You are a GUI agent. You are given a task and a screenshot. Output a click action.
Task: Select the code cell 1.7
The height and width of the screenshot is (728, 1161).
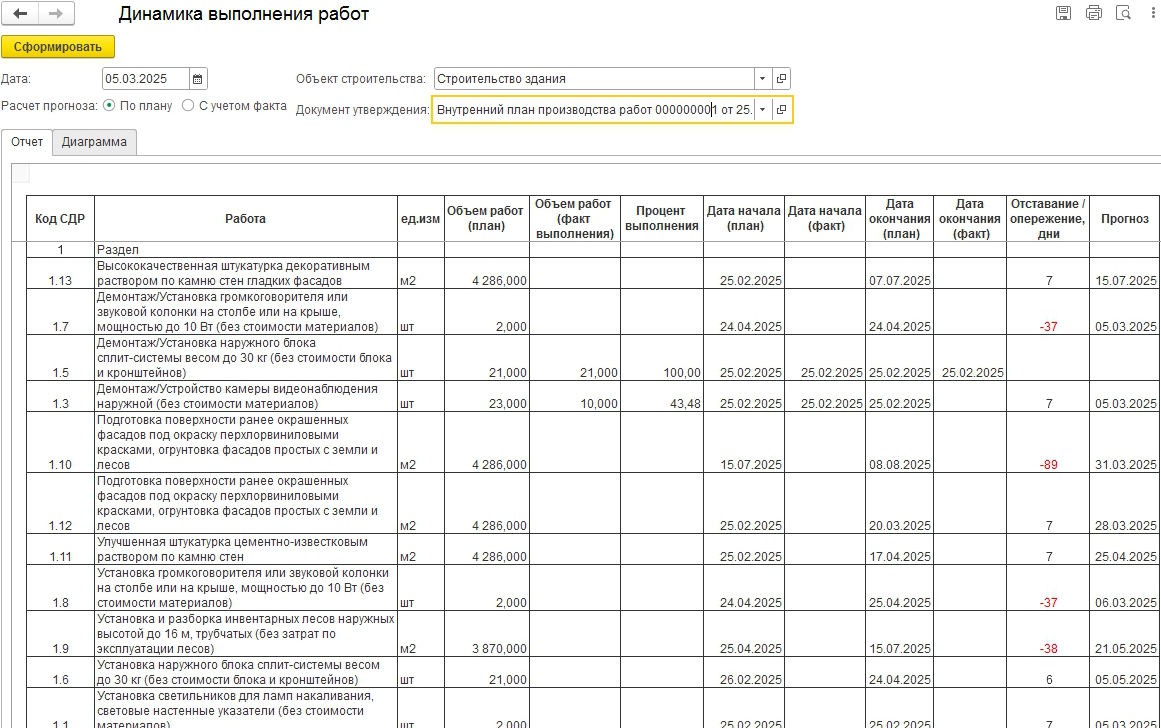[x=60, y=312]
